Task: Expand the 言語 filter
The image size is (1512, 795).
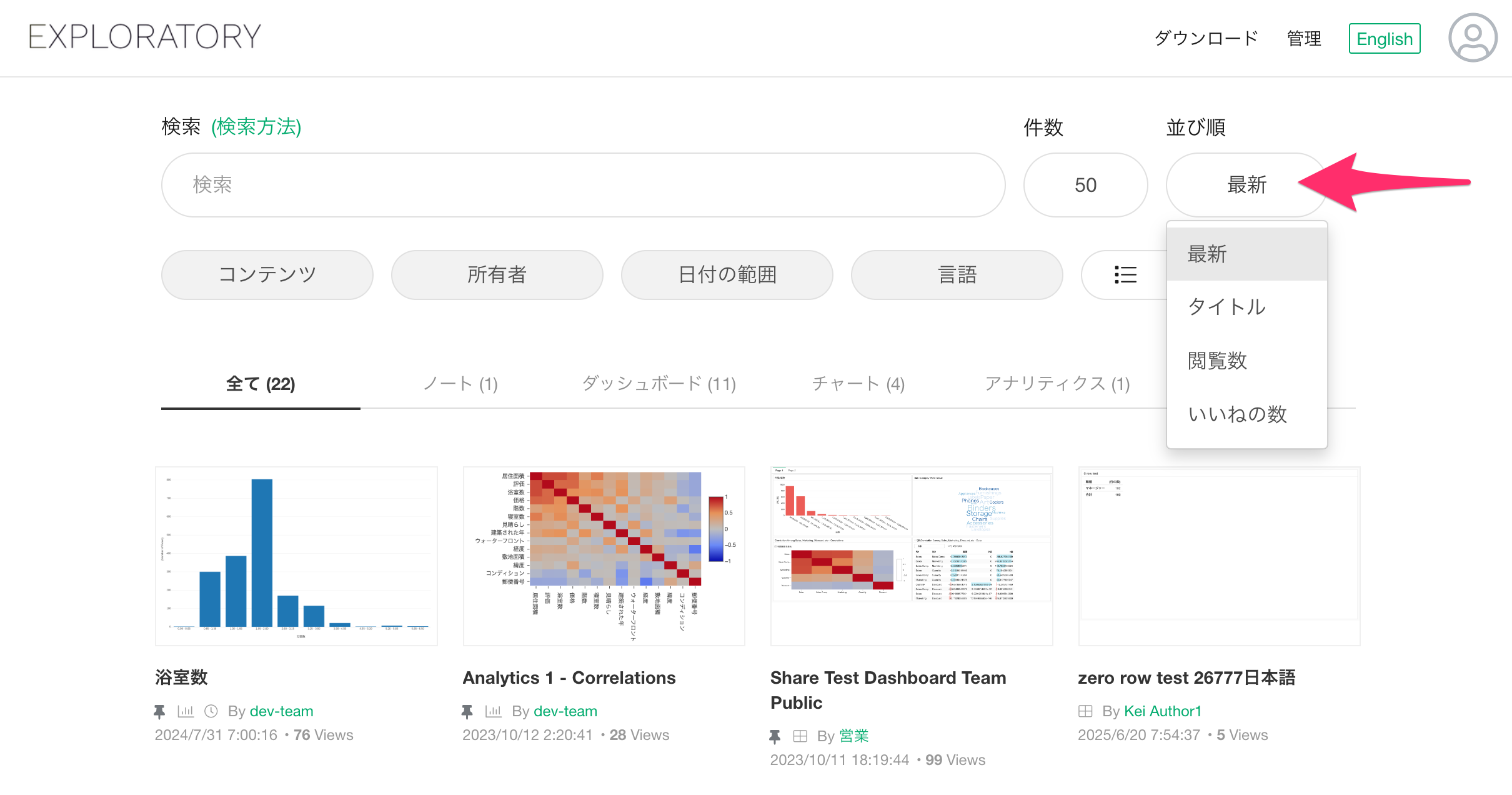Action: [x=957, y=275]
